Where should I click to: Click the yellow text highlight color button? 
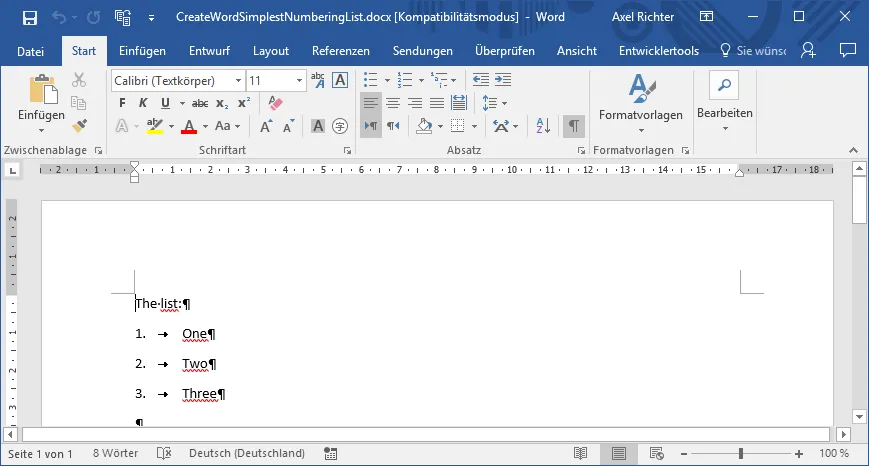tap(155, 126)
